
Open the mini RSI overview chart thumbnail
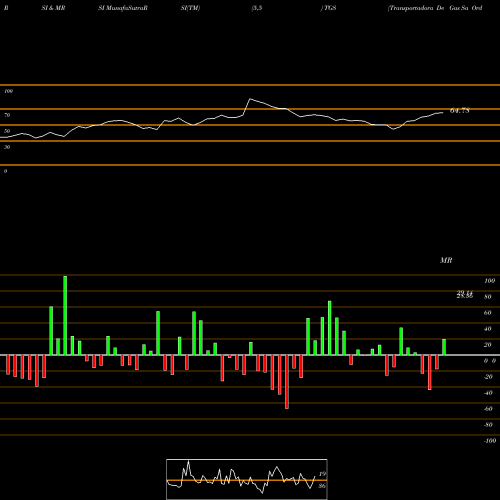pos(247,479)
